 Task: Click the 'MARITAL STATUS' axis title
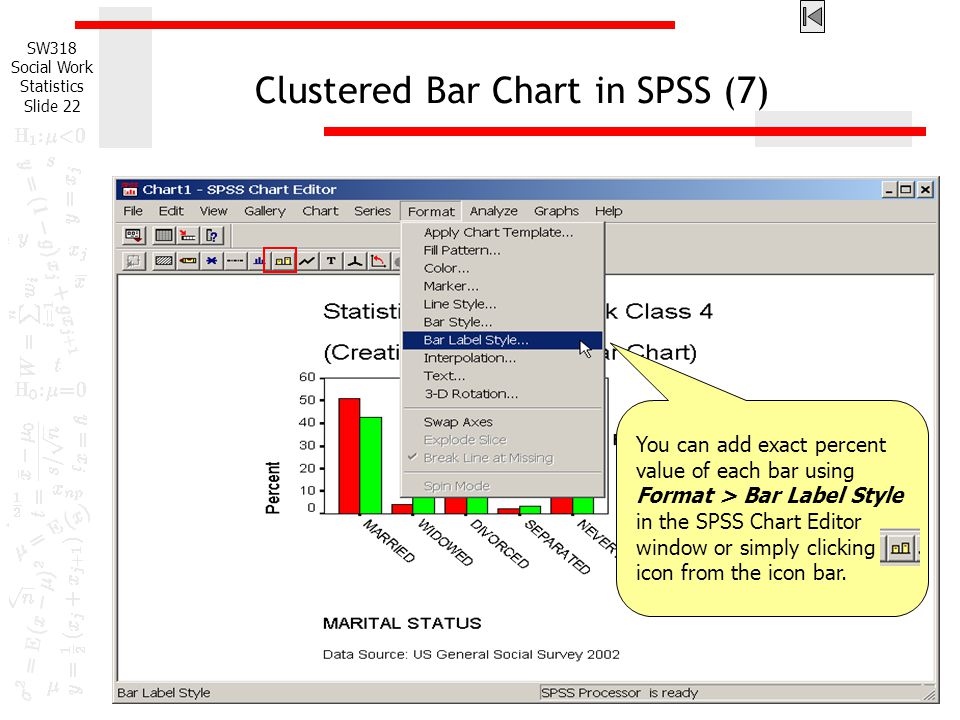pos(402,623)
